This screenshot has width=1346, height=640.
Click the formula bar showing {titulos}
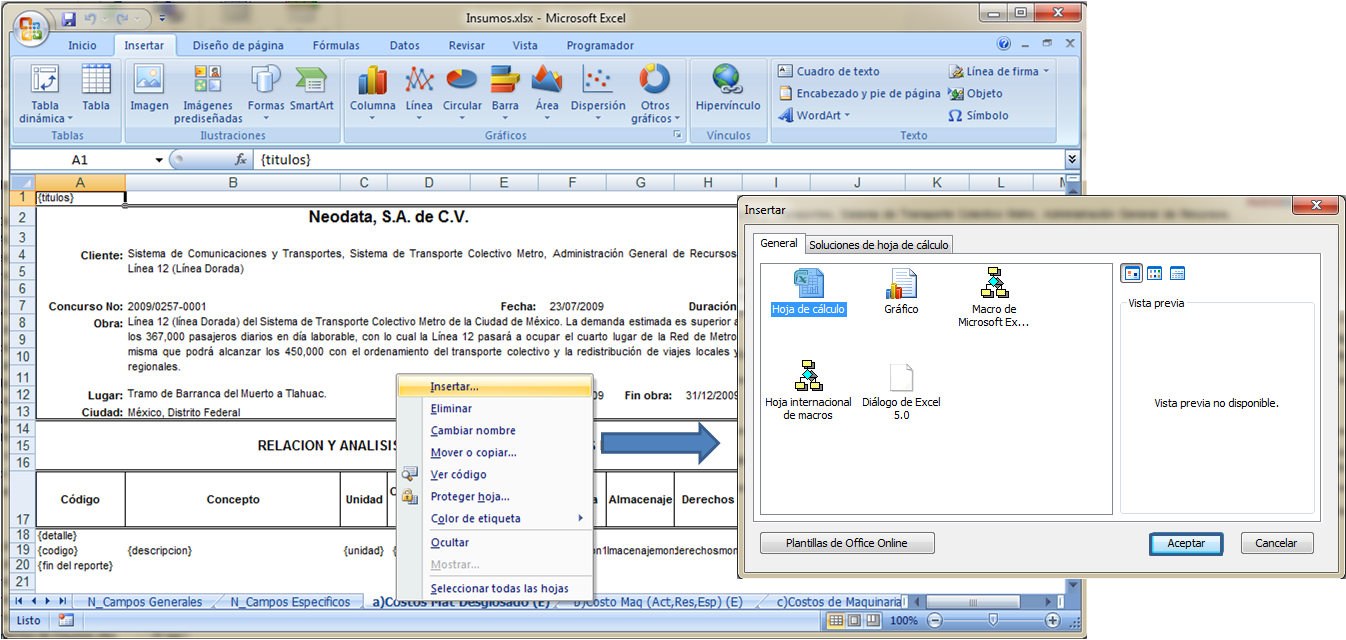pyautogui.click(x=660, y=160)
